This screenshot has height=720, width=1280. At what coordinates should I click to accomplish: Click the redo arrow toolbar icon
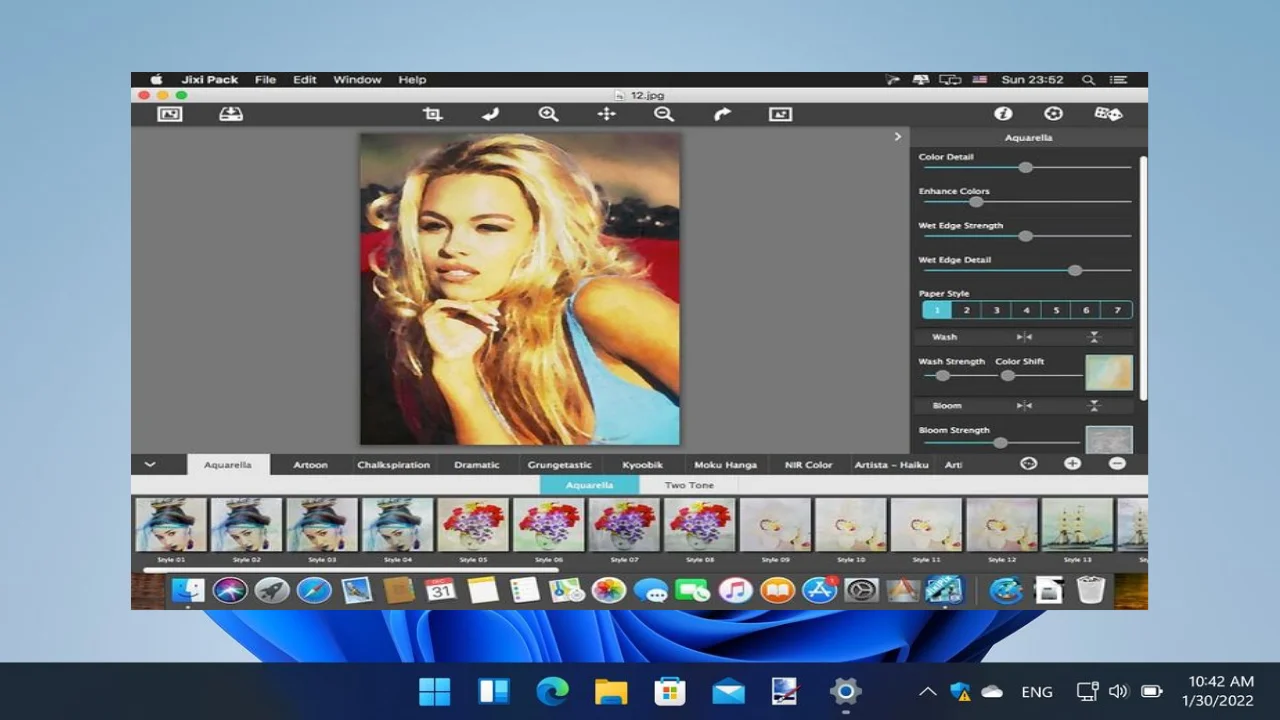pos(722,114)
